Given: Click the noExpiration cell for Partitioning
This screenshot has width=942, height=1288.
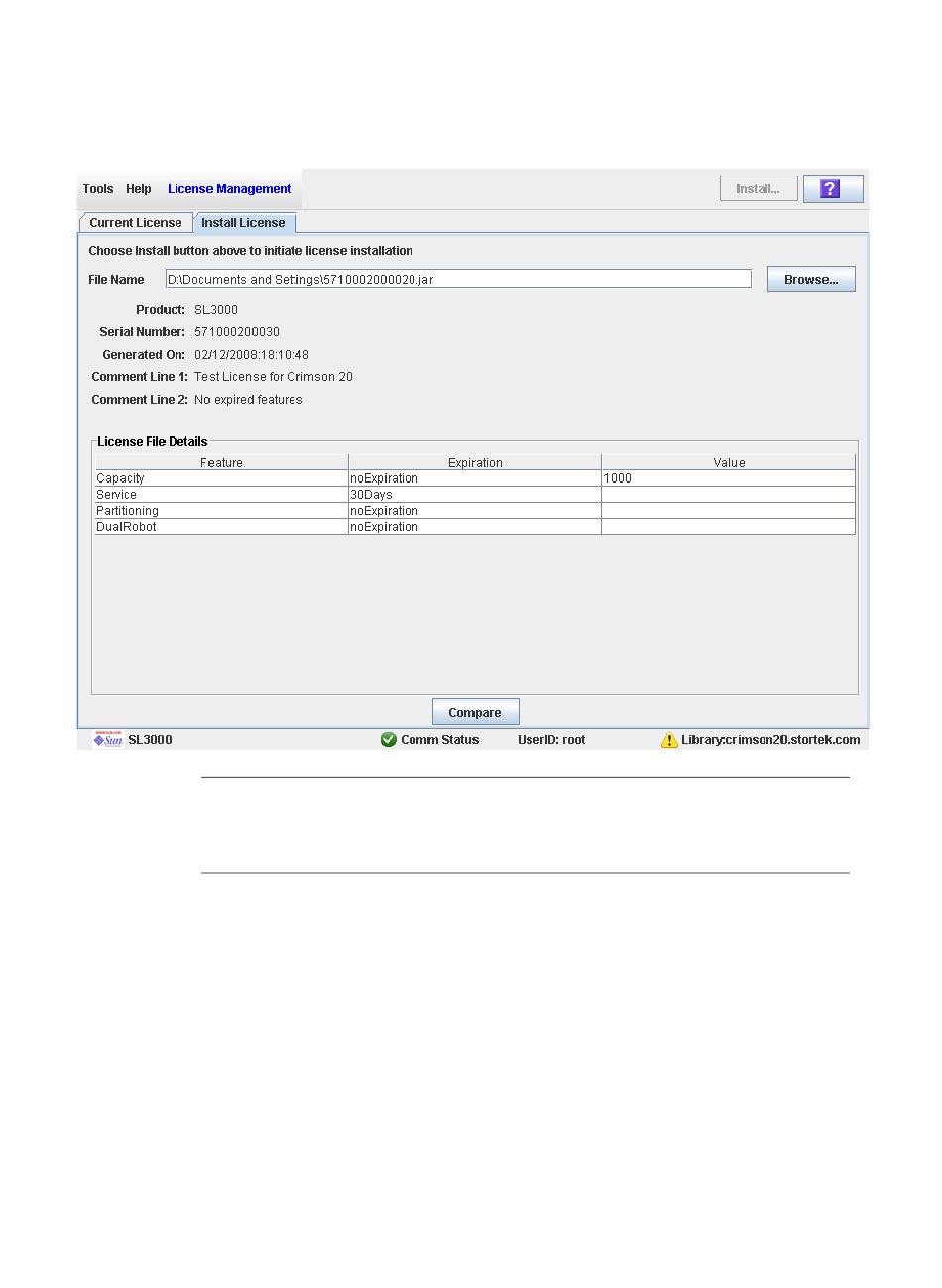Looking at the screenshot, I should tap(475, 511).
